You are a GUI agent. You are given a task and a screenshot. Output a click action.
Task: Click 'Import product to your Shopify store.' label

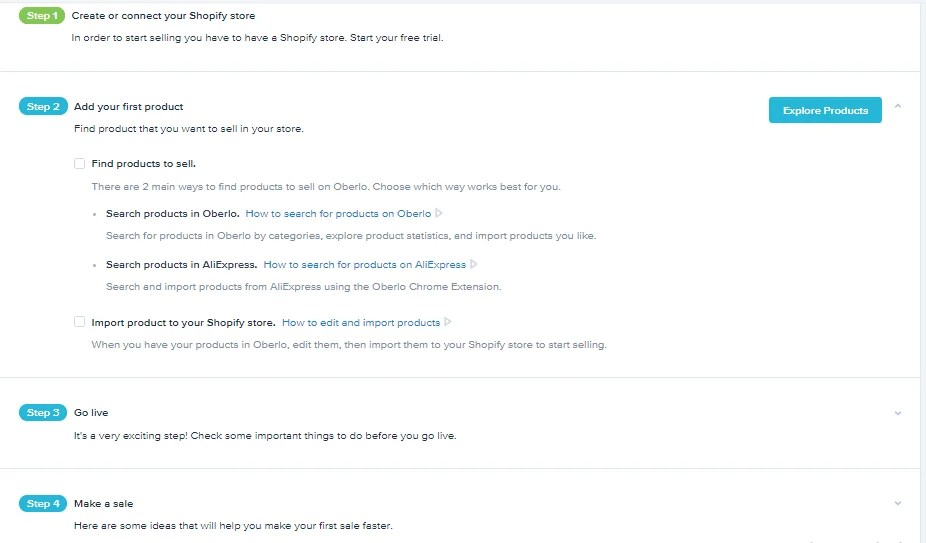tap(183, 323)
